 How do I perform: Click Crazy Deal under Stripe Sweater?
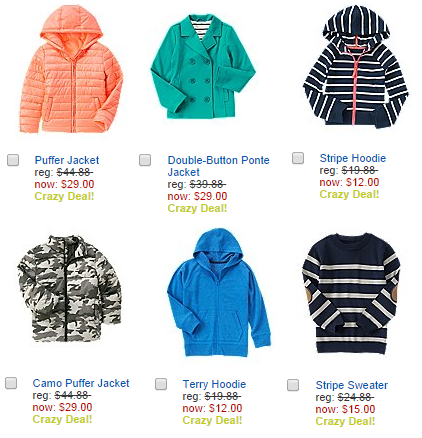345,421
